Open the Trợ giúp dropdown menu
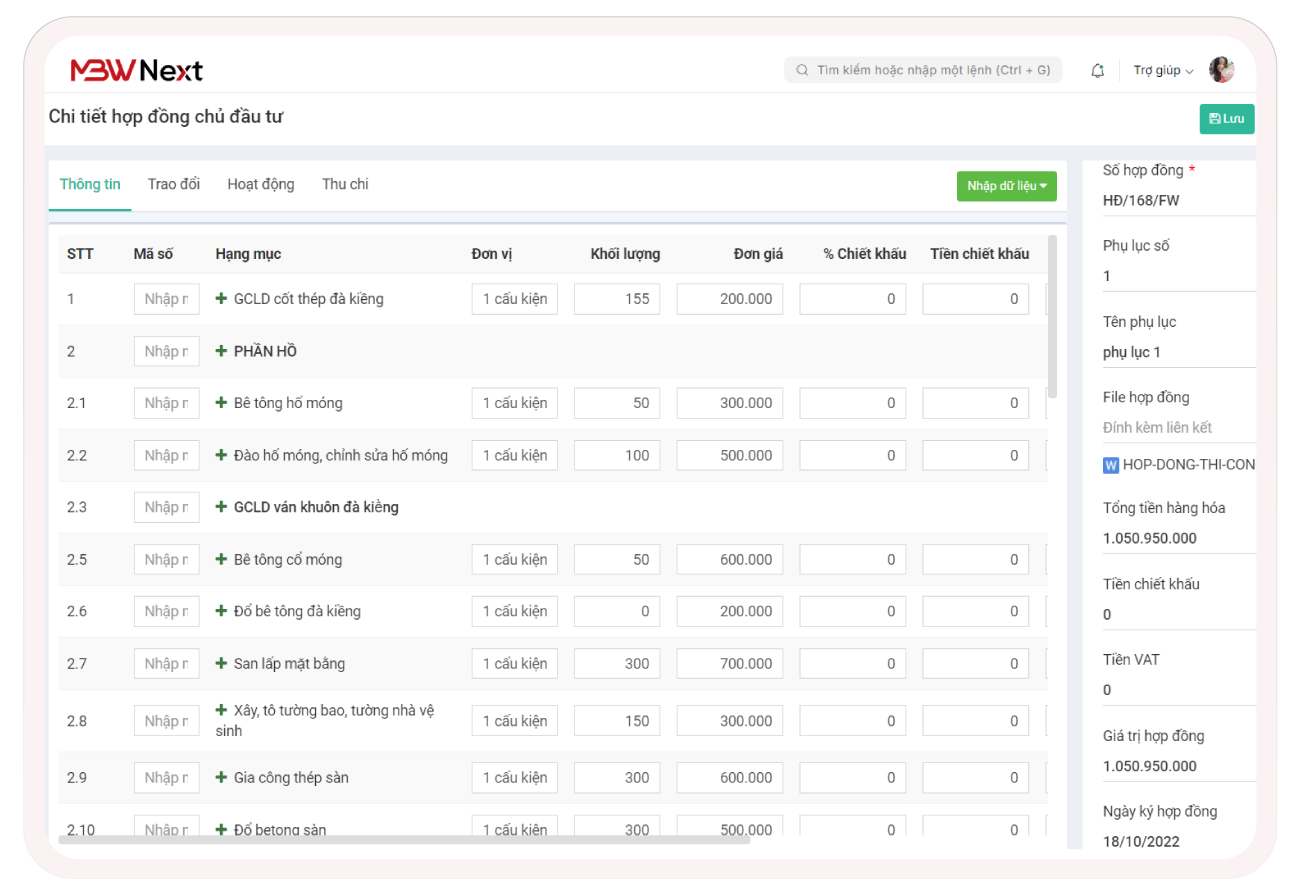 click(x=1163, y=70)
